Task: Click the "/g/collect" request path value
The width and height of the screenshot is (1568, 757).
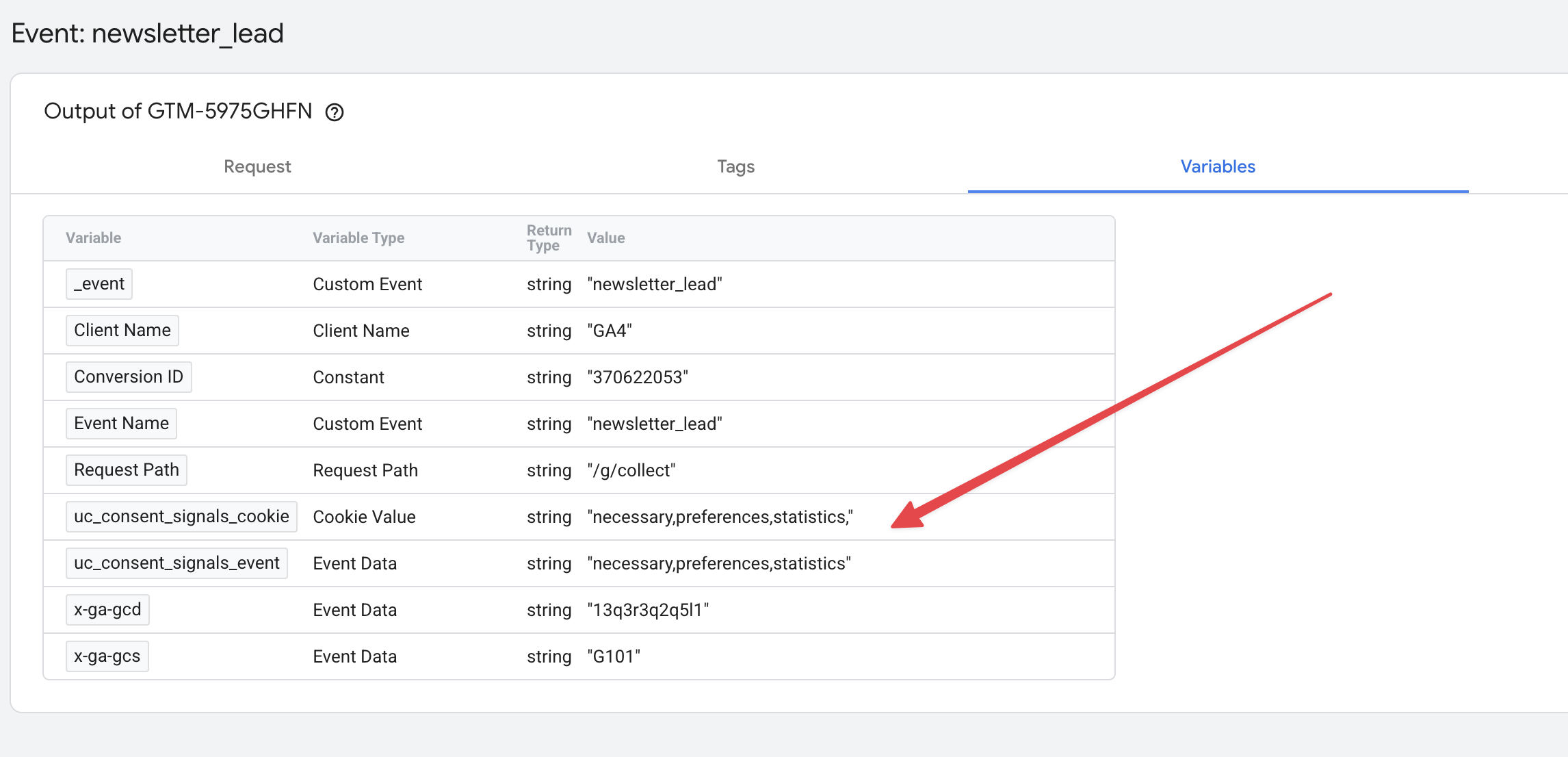Action: [x=631, y=470]
